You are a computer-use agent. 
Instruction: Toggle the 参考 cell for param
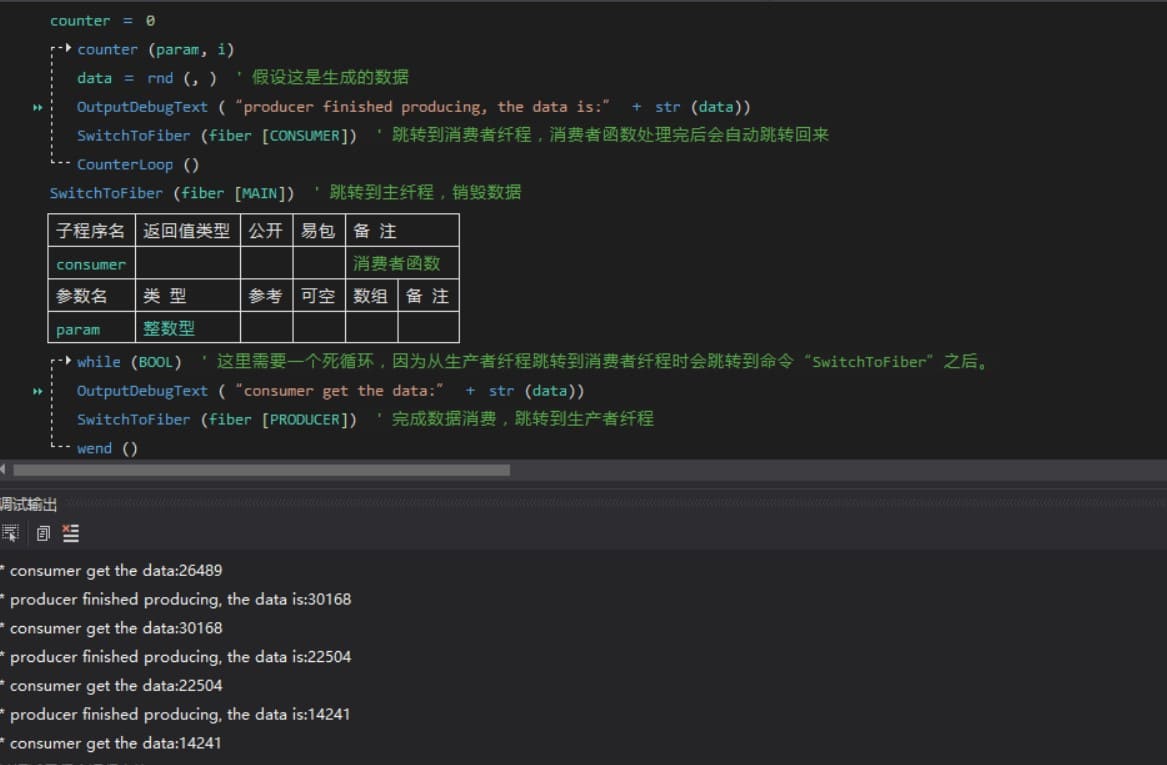[266, 328]
